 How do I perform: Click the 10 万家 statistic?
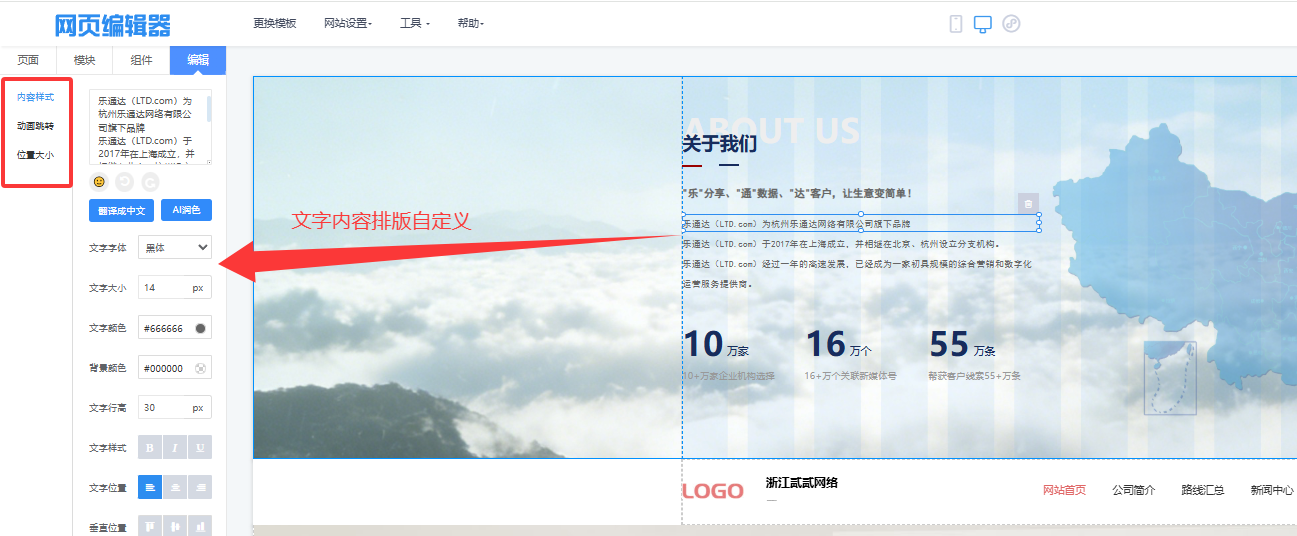pyautogui.click(x=716, y=344)
